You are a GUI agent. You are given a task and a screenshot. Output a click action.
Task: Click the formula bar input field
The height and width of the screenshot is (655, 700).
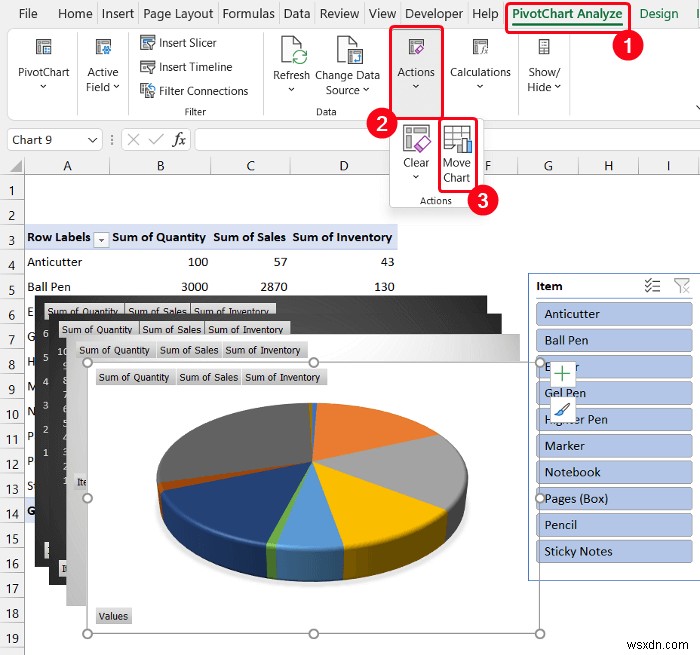point(446,140)
